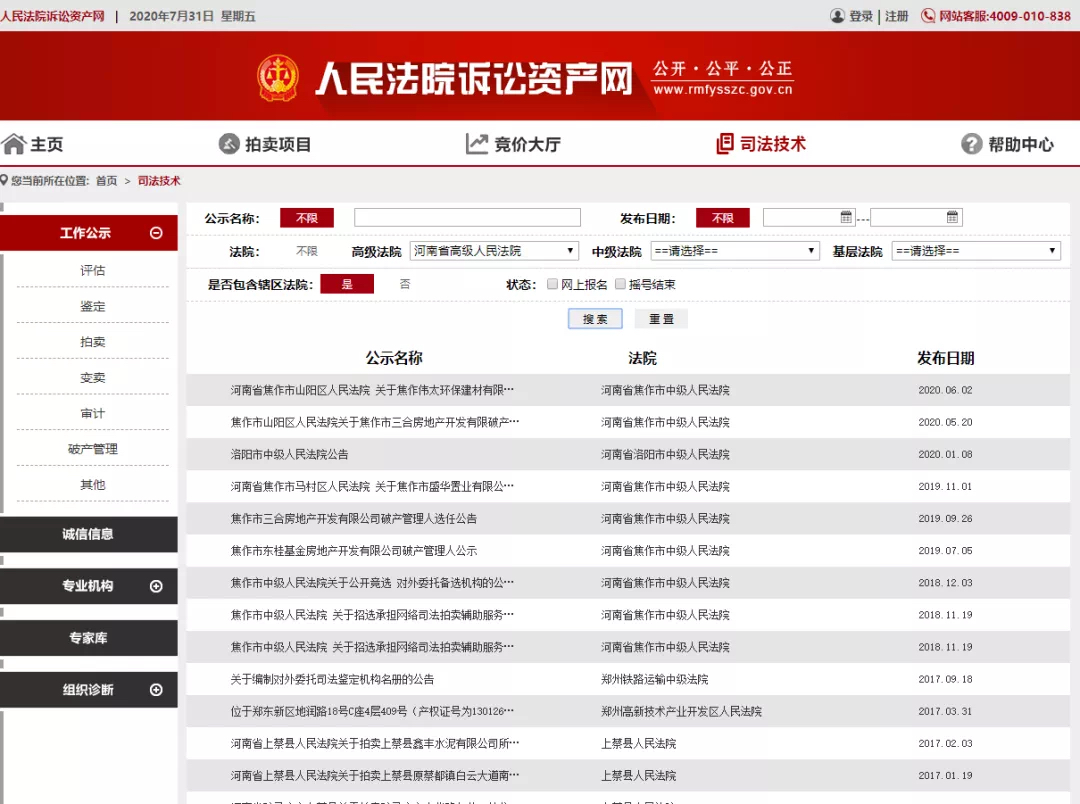This screenshot has width=1080, height=804.
Task: Open 焦作市三合房地产开发有限公司破产管理人选任公告
Action: click(x=353, y=518)
